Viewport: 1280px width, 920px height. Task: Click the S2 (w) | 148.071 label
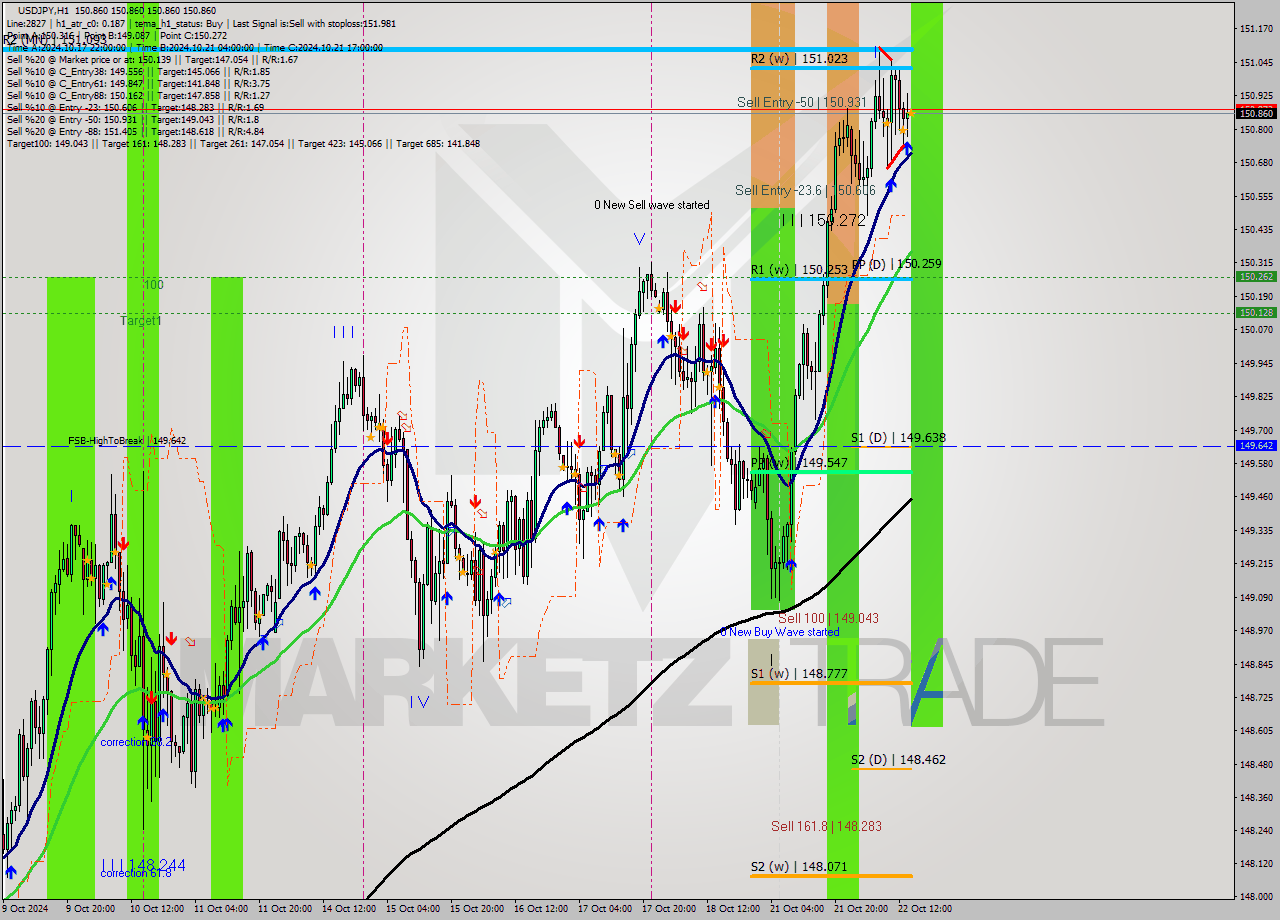point(799,867)
